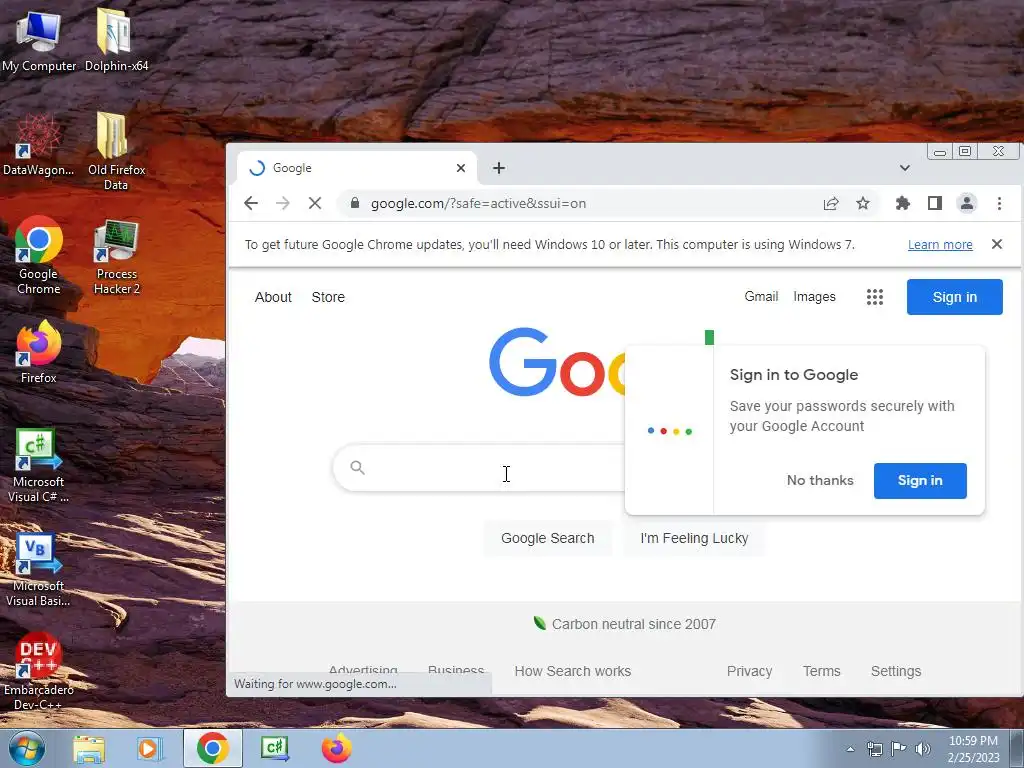Open the Extensions puzzle icon
The width and height of the screenshot is (1024, 768).
point(903,203)
